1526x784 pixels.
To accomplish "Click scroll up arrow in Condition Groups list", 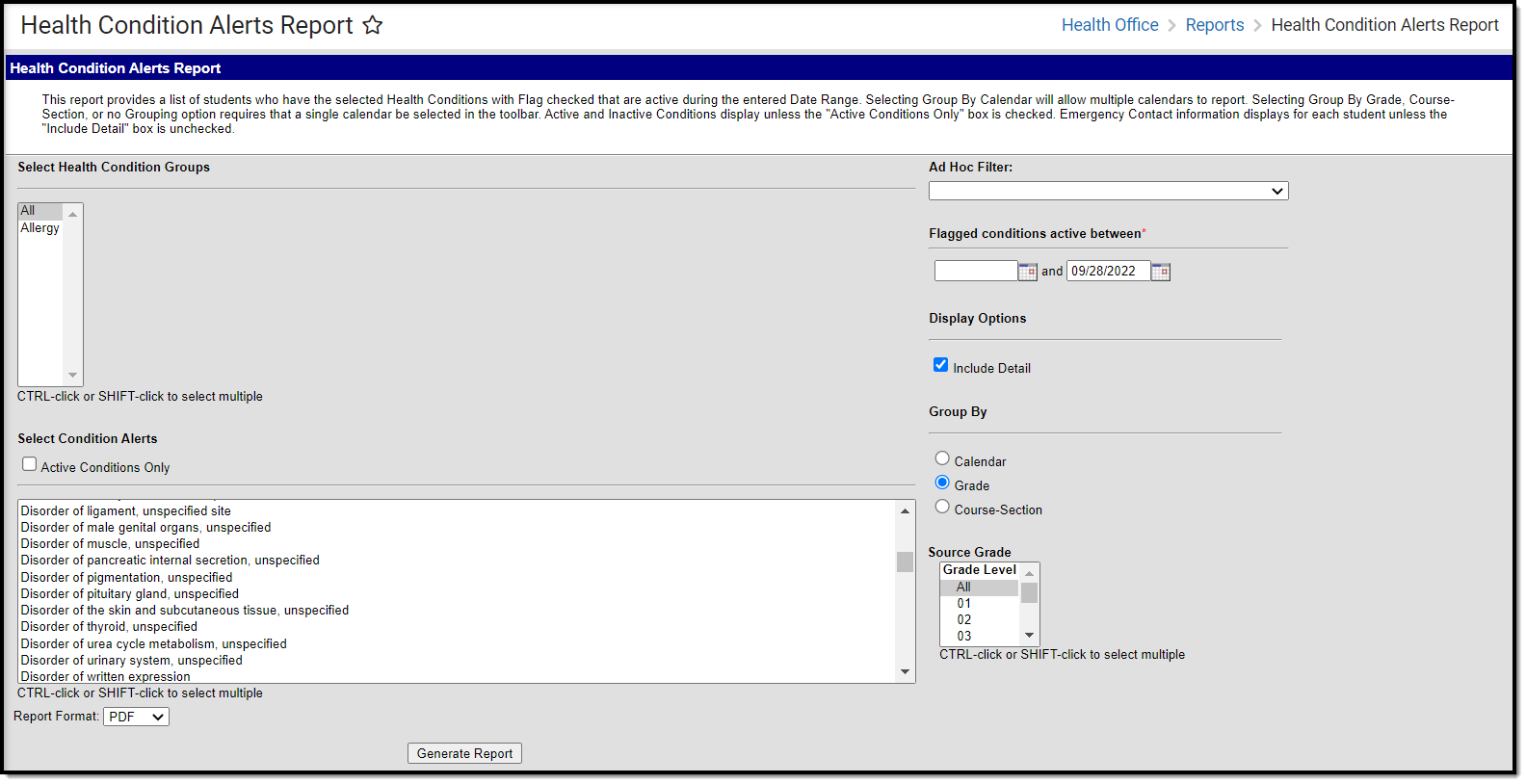I will click(72, 214).
